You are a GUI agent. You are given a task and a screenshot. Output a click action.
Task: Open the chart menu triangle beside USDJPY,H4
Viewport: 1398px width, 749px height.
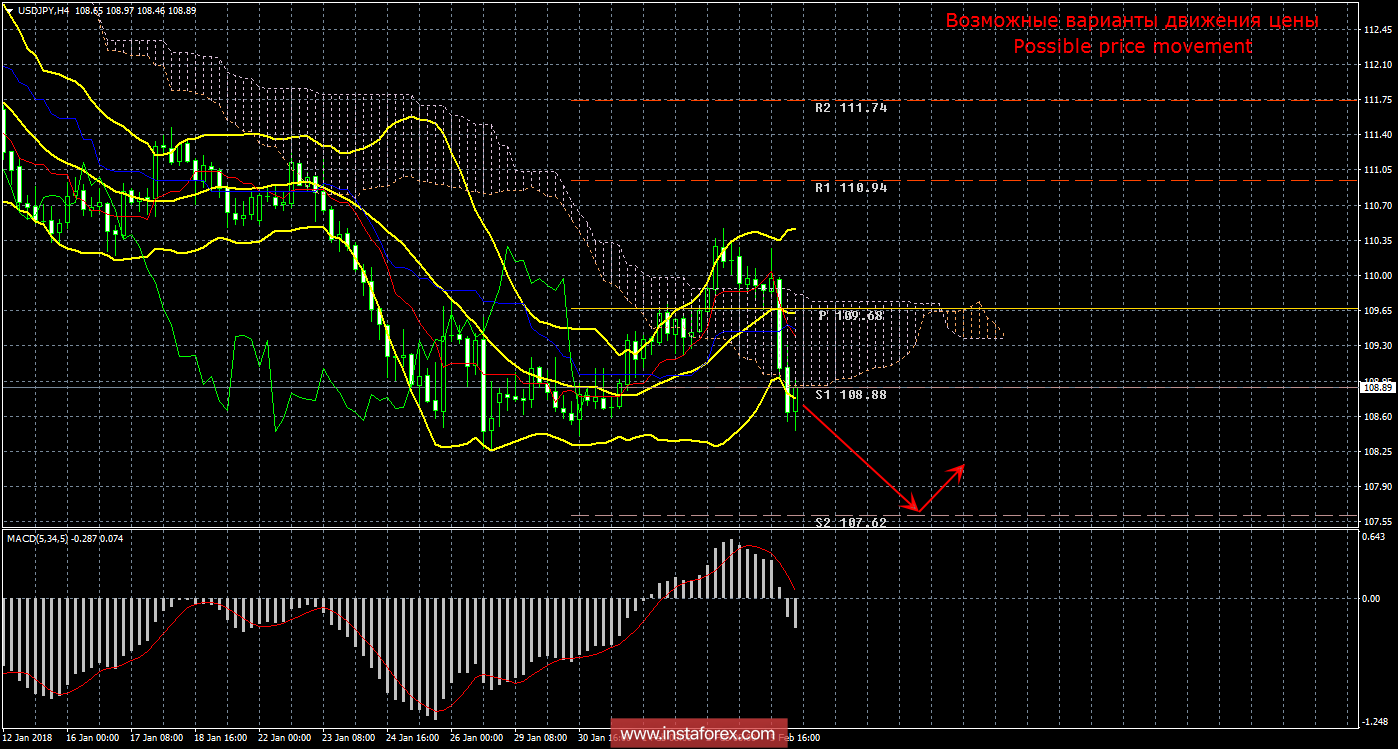tap(9, 8)
